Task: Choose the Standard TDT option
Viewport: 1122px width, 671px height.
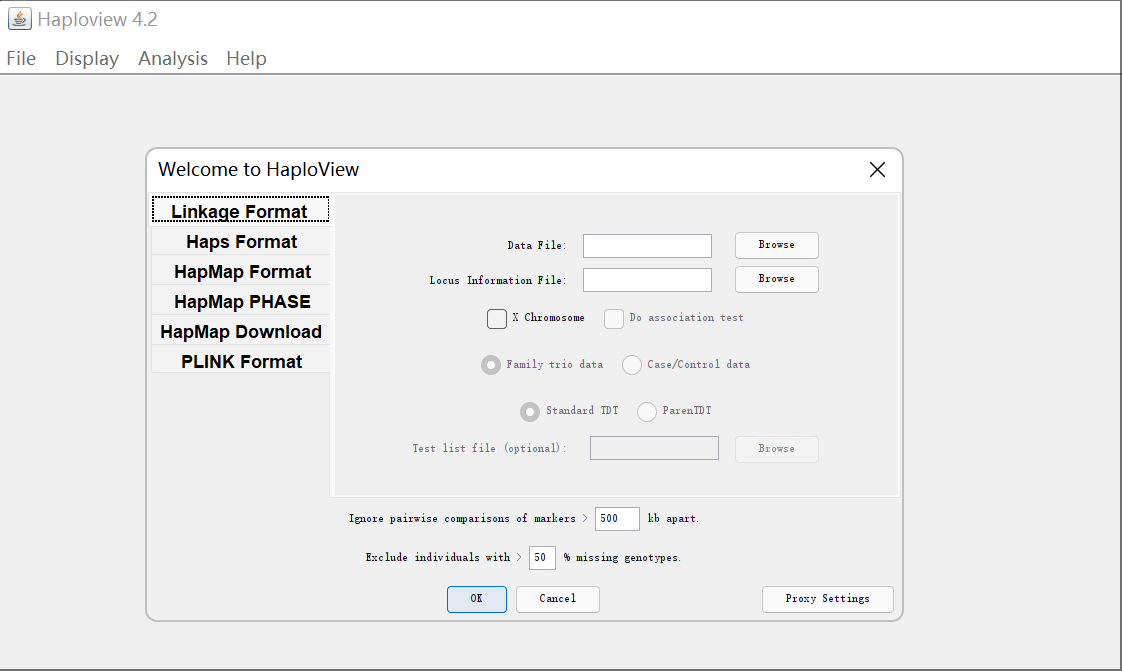Action: point(530,411)
